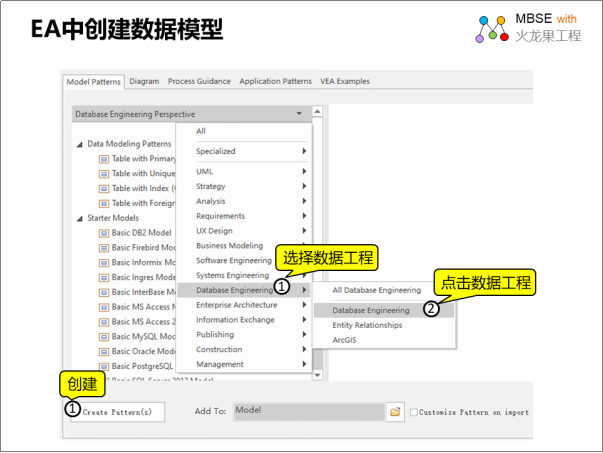Click the folder browse icon beside Model field
This screenshot has height=453, width=603.
pyautogui.click(x=395, y=412)
